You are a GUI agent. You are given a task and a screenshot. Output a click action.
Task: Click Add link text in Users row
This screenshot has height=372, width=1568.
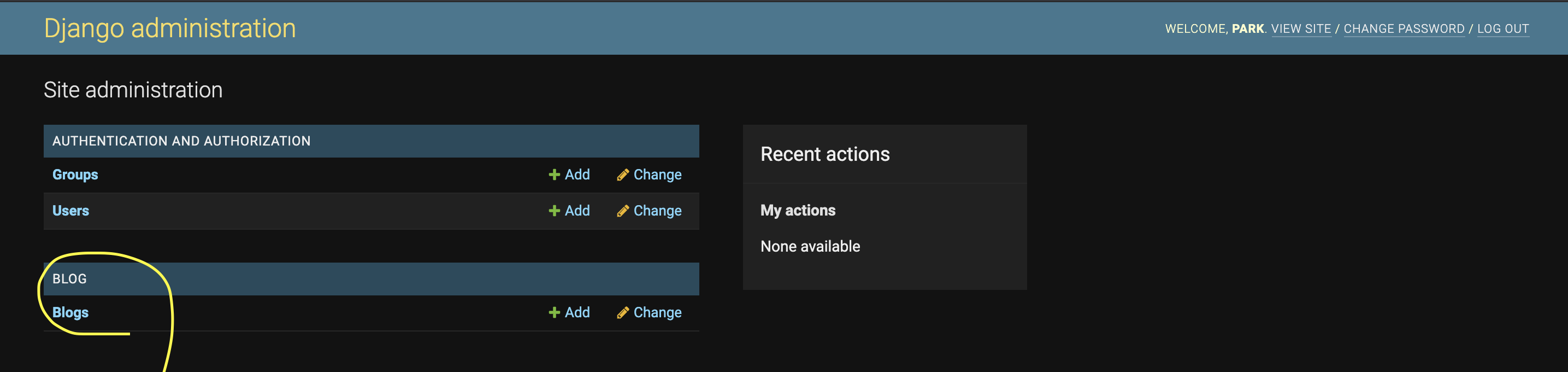pos(577,211)
